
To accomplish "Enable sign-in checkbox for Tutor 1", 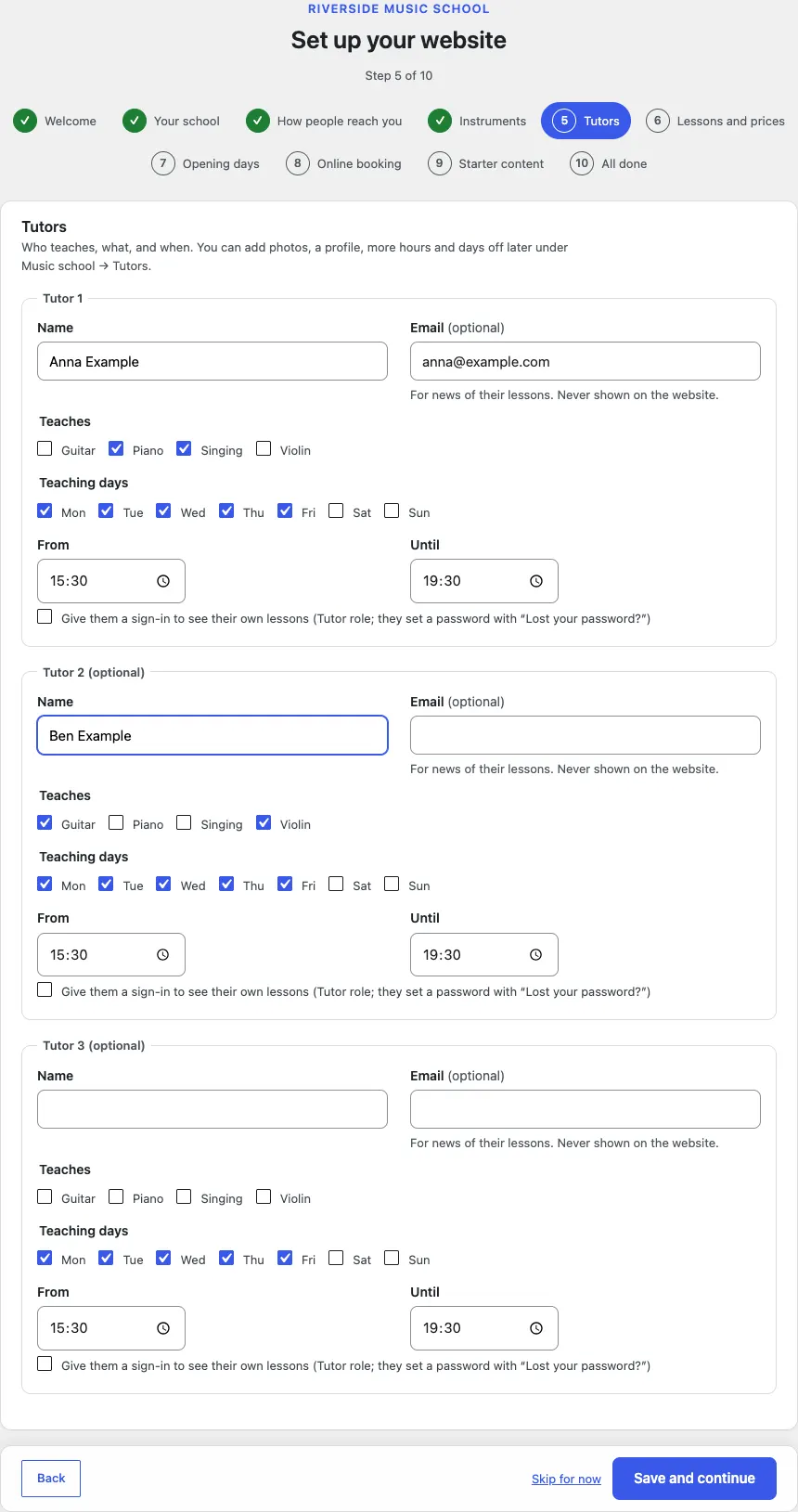I will click(x=45, y=616).
